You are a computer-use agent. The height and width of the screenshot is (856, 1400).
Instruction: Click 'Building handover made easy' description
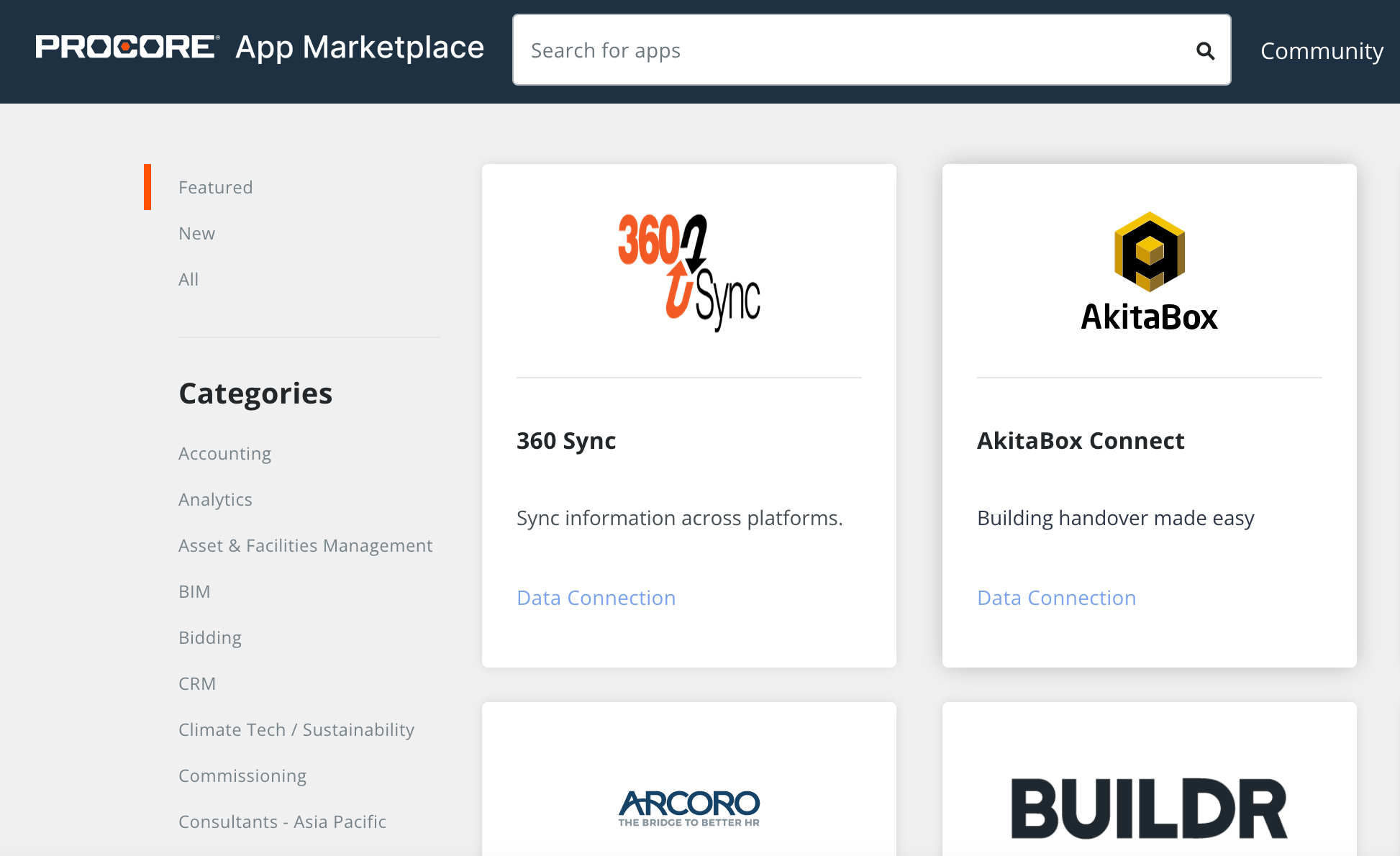coord(1115,518)
